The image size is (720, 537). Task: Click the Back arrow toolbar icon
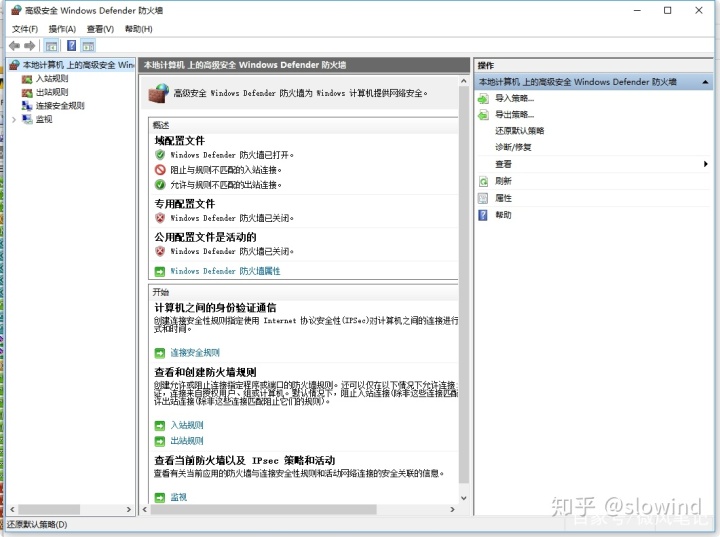tap(15, 45)
